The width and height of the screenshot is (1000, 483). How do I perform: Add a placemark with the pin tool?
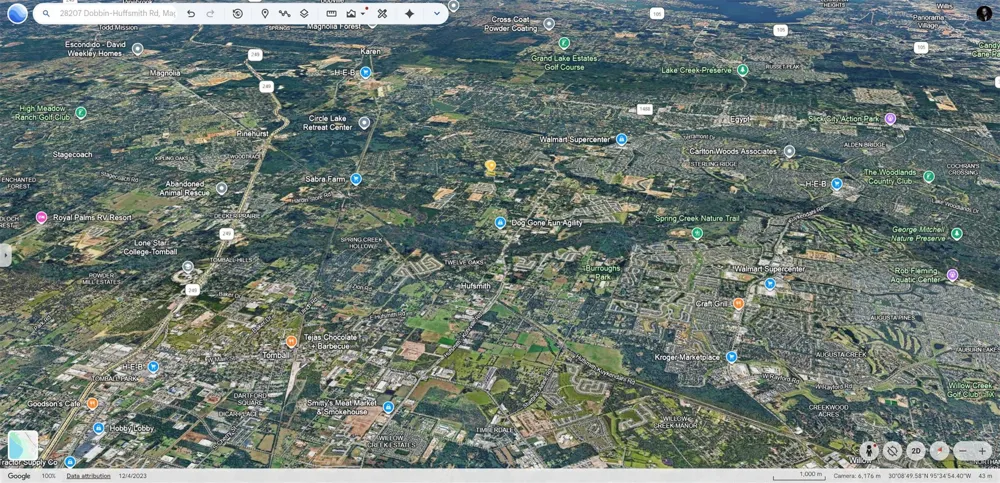[265, 13]
